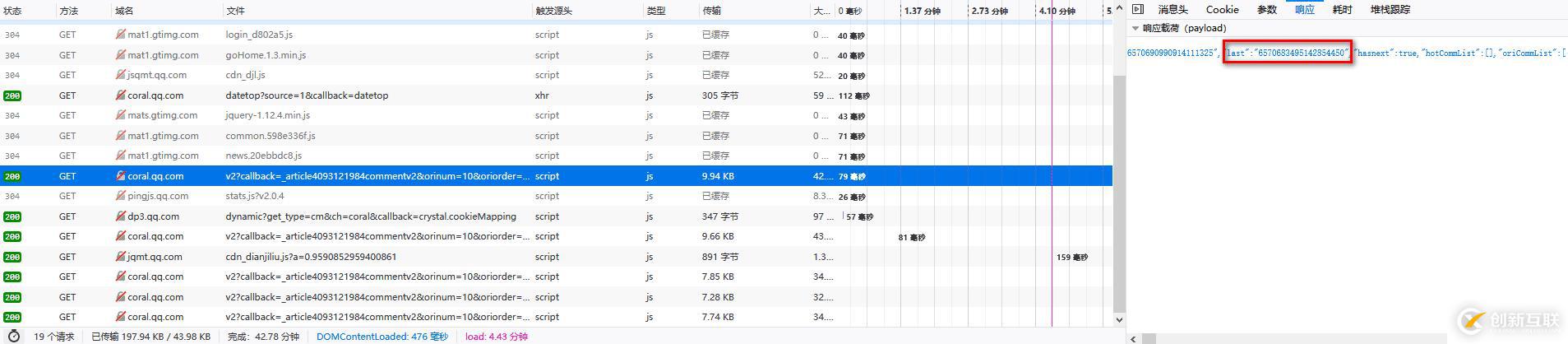Select the news.20ebbdc8.js request
Screen dimensions: 1568x344
point(556,156)
